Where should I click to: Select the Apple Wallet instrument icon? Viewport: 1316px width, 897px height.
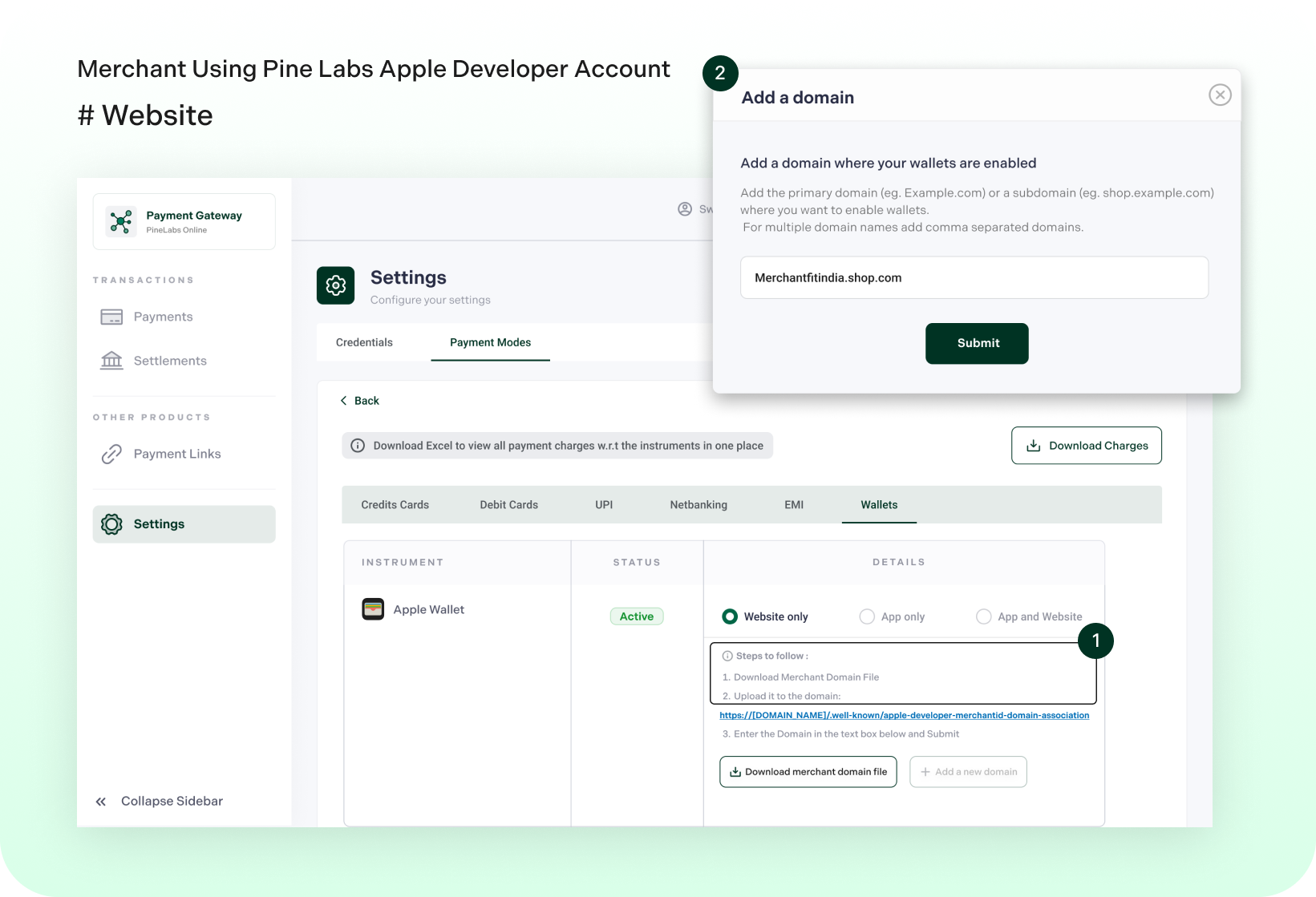(373, 609)
